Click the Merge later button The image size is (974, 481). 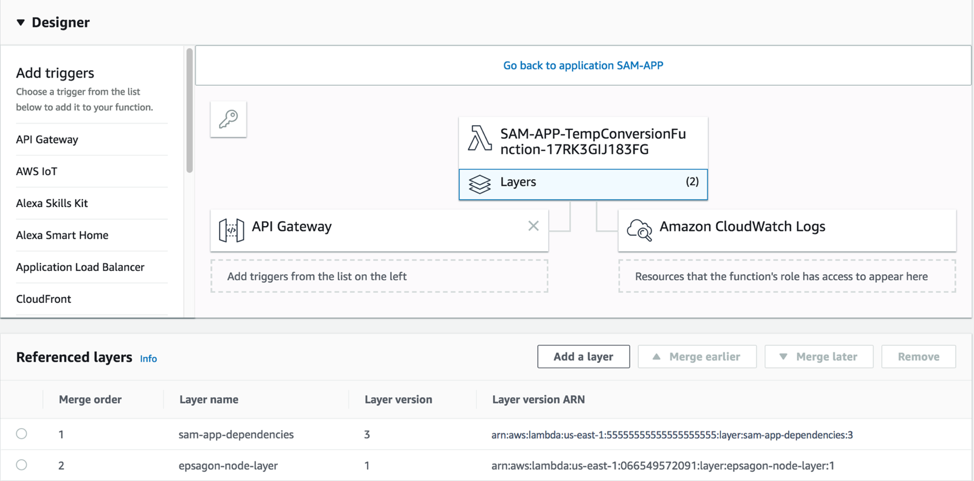pos(819,357)
